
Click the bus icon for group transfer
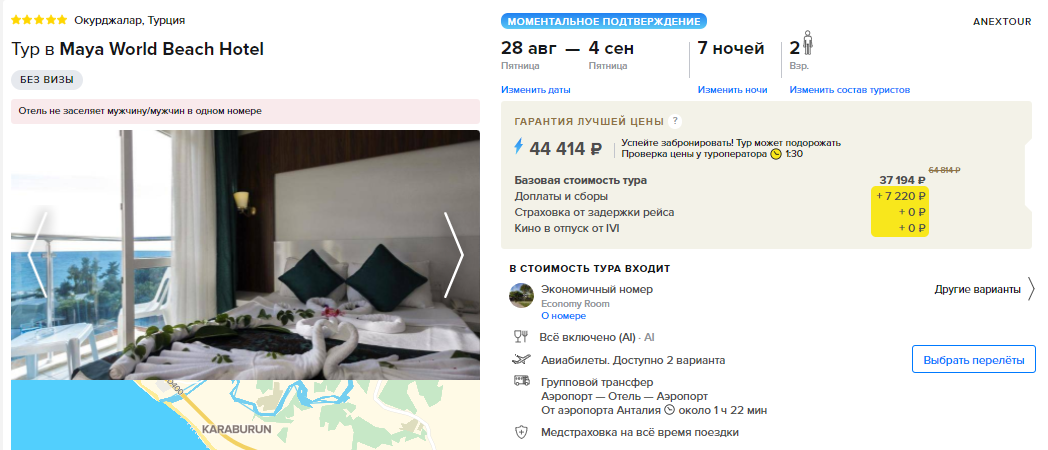tap(521, 382)
